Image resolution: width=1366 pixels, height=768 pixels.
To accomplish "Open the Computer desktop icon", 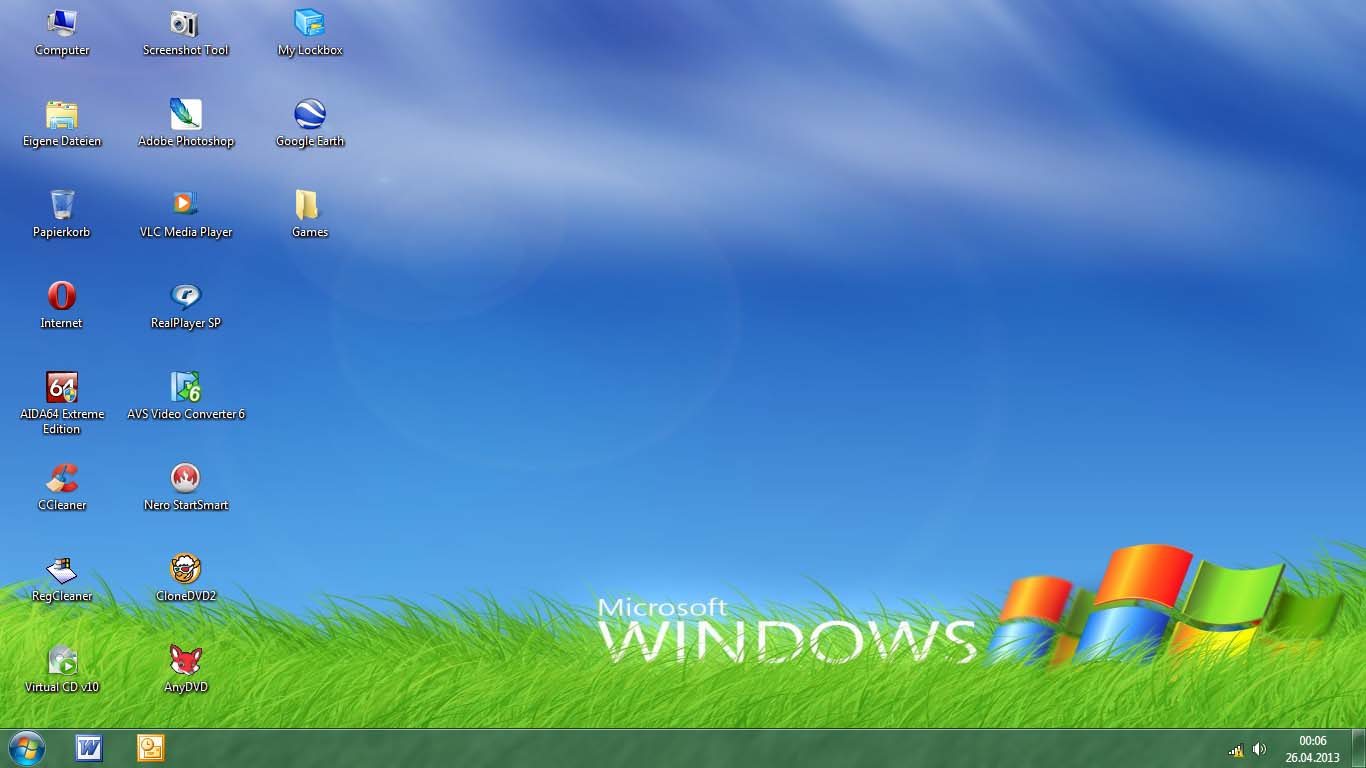I will click(62, 22).
